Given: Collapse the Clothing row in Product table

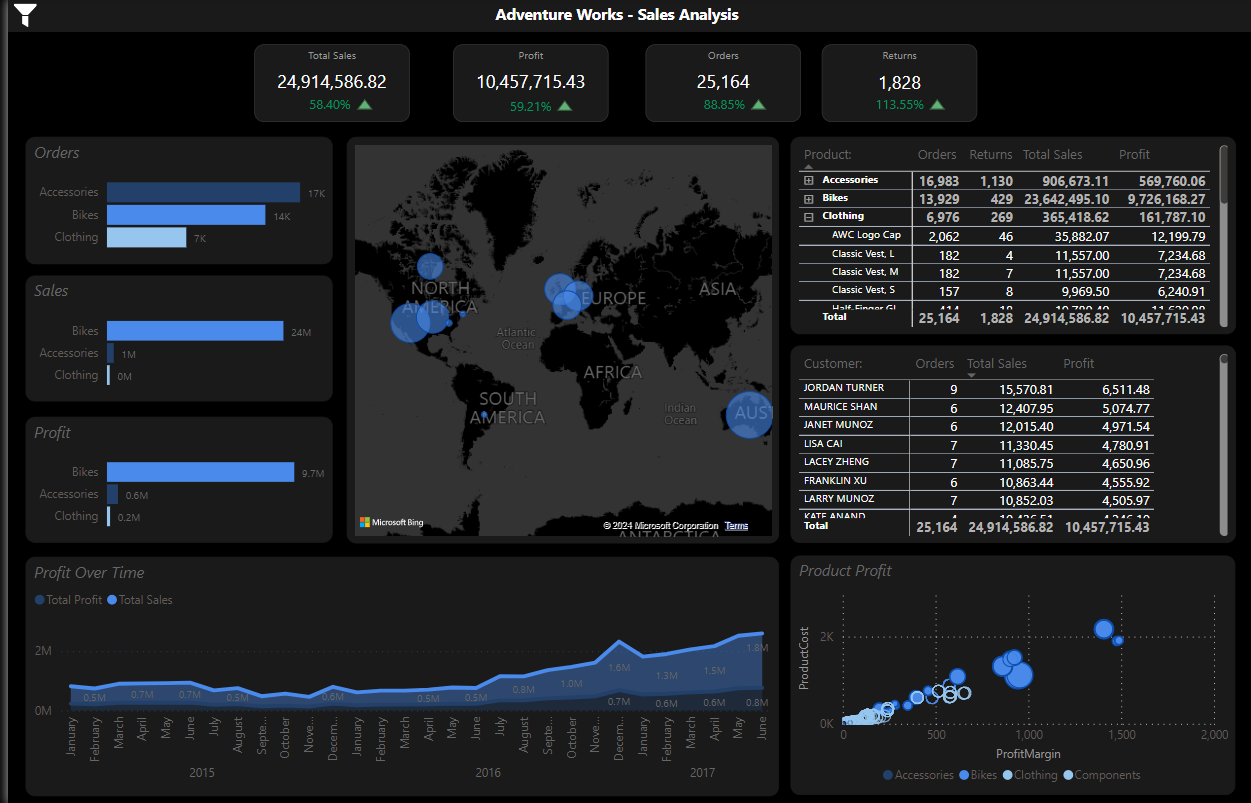Looking at the screenshot, I should [808, 217].
